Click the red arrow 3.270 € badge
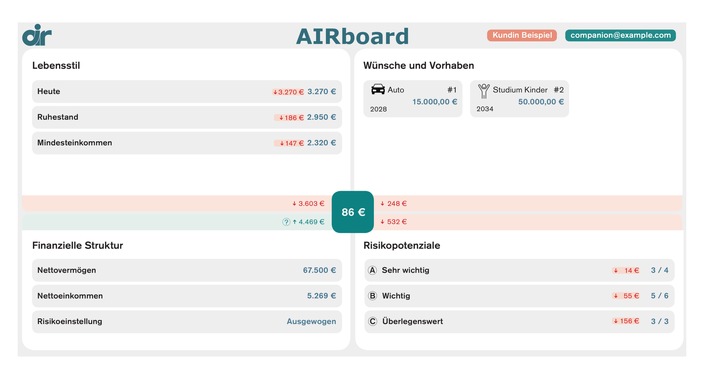This screenshot has width=710, height=384. (288, 92)
